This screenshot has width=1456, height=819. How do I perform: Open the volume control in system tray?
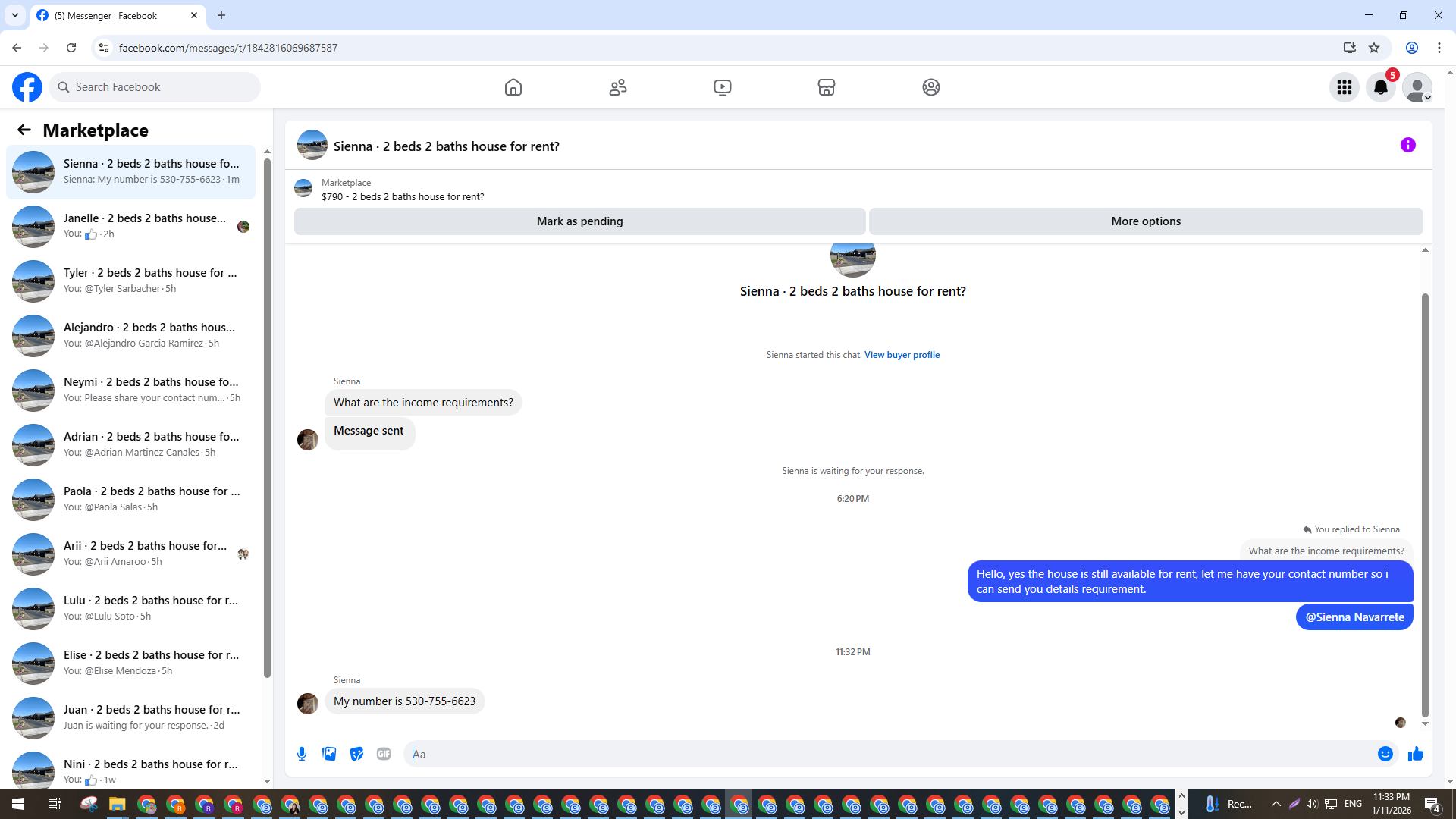tap(1312, 804)
